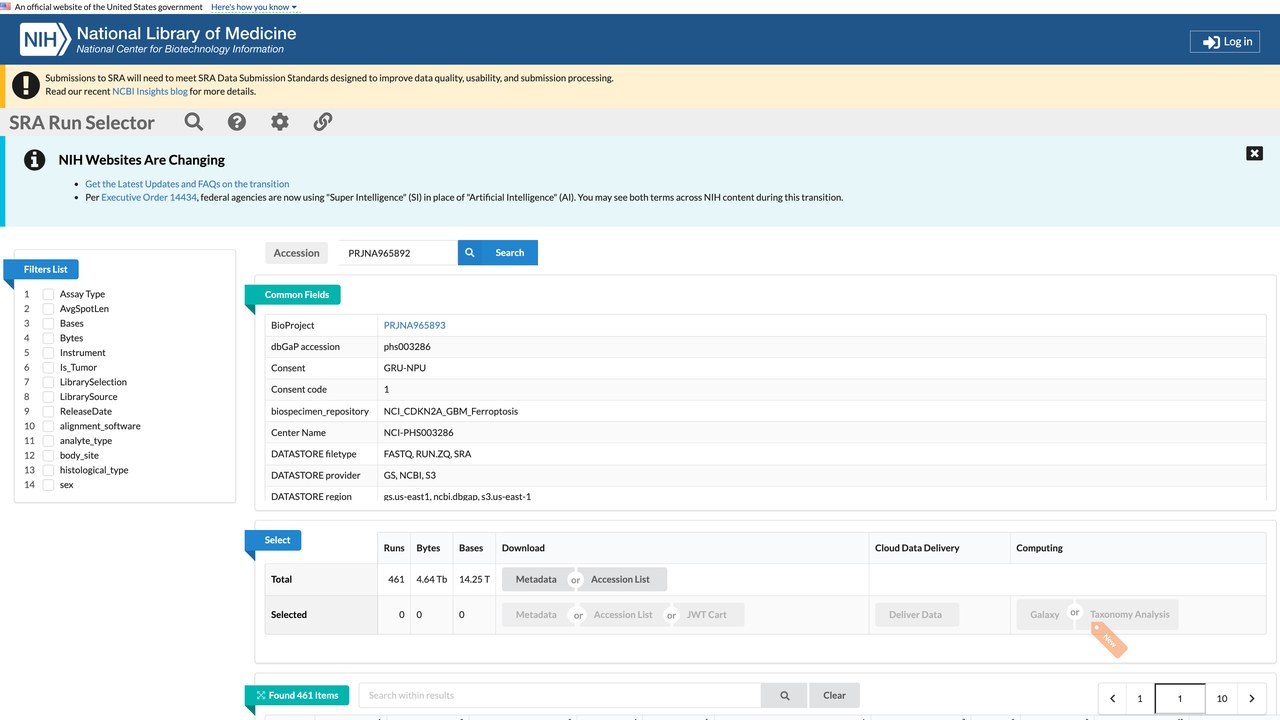Click the permalink chain icon

pyautogui.click(x=323, y=122)
